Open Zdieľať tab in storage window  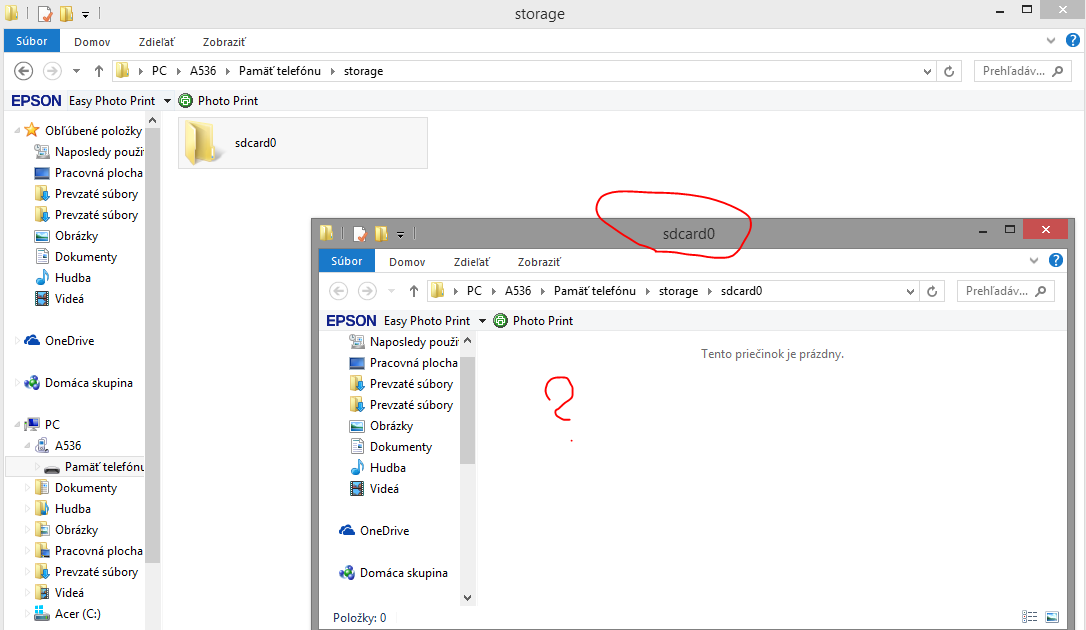157,42
